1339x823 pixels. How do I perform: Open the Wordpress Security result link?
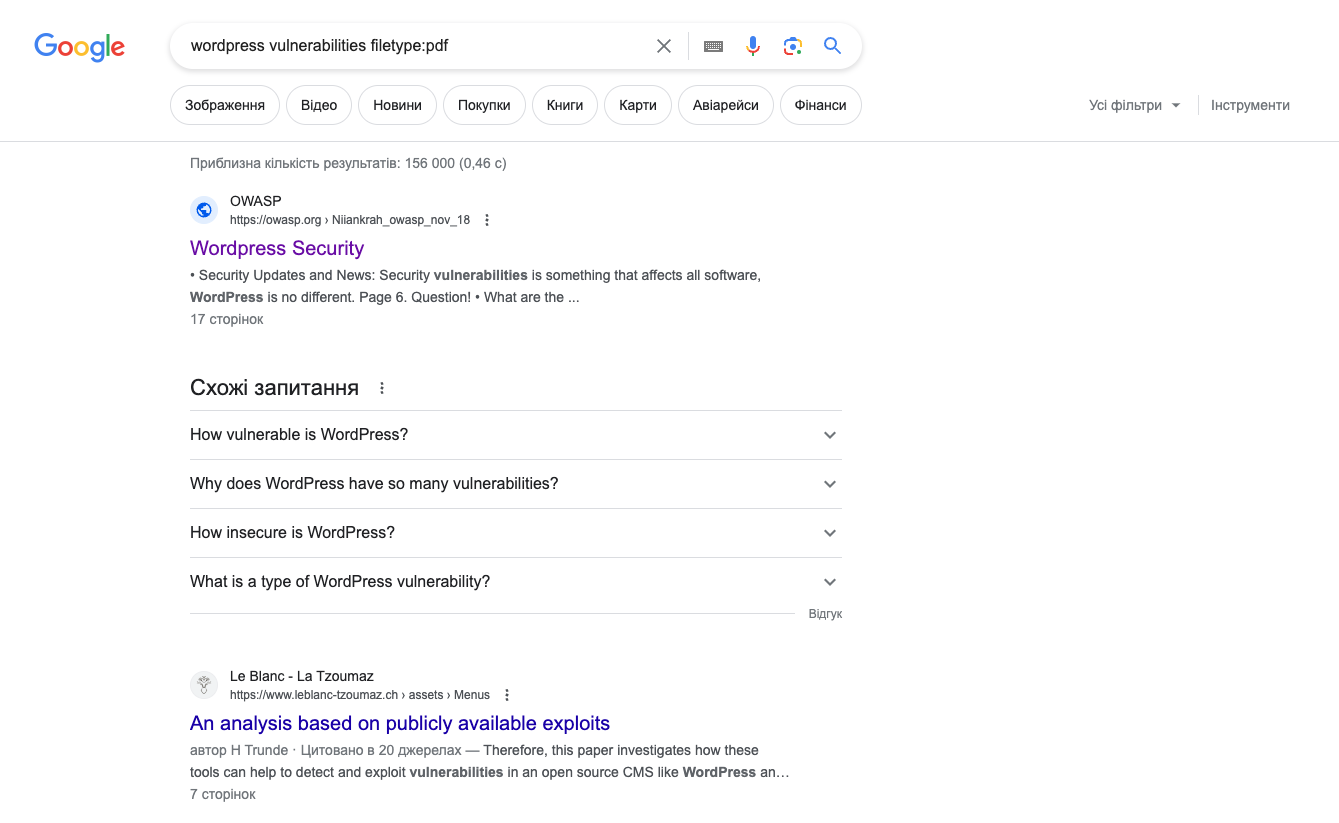277,248
